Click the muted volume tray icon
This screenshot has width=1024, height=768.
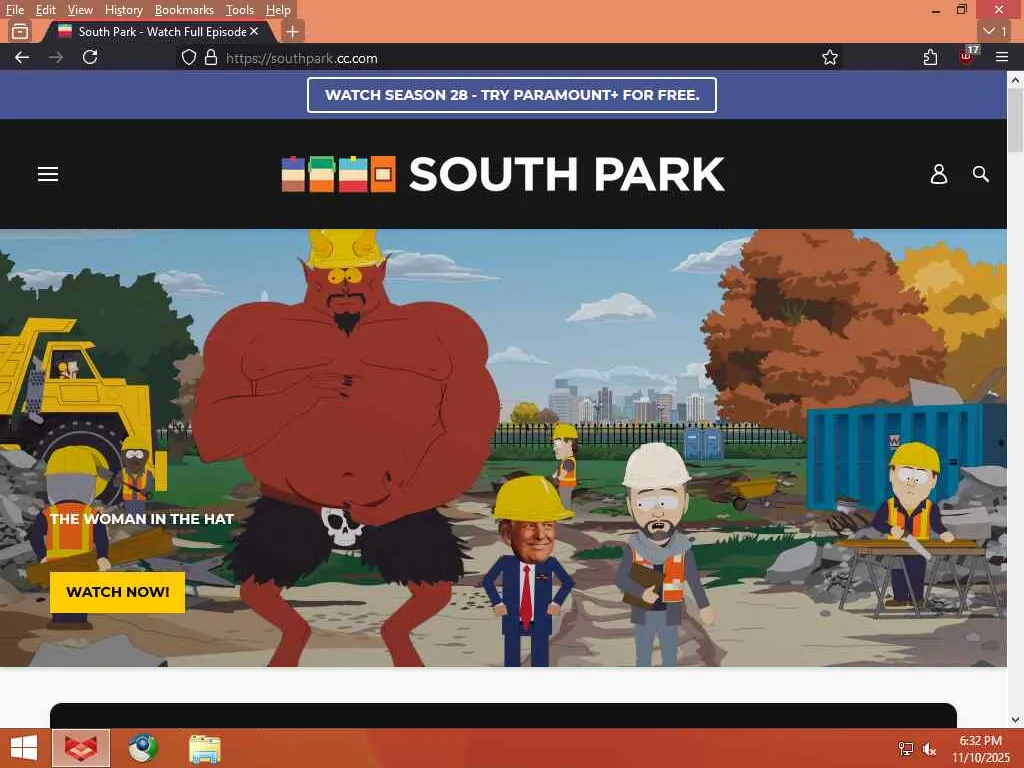pyautogui.click(x=929, y=748)
